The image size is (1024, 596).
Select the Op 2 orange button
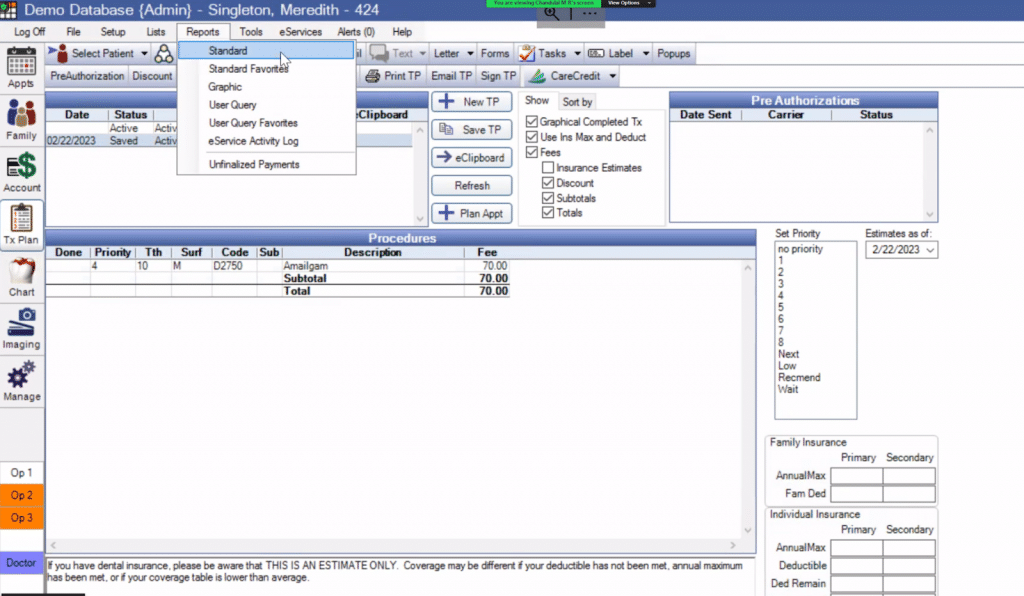[22, 495]
